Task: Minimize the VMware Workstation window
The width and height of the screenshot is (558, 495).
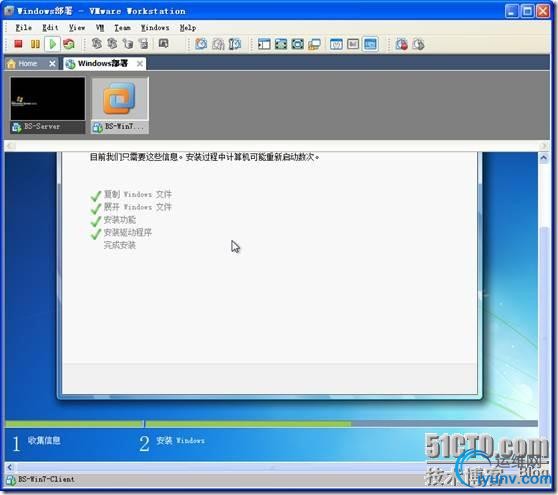Action: (x=511, y=11)
